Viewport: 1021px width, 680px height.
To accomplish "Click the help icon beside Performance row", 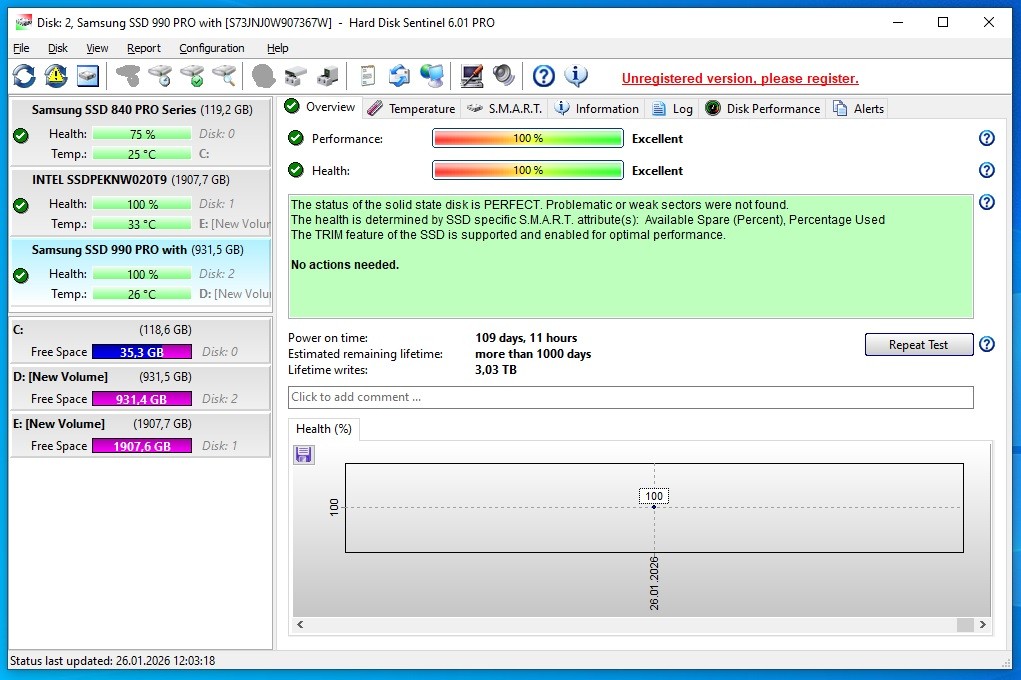I will (x=986, y=139).
